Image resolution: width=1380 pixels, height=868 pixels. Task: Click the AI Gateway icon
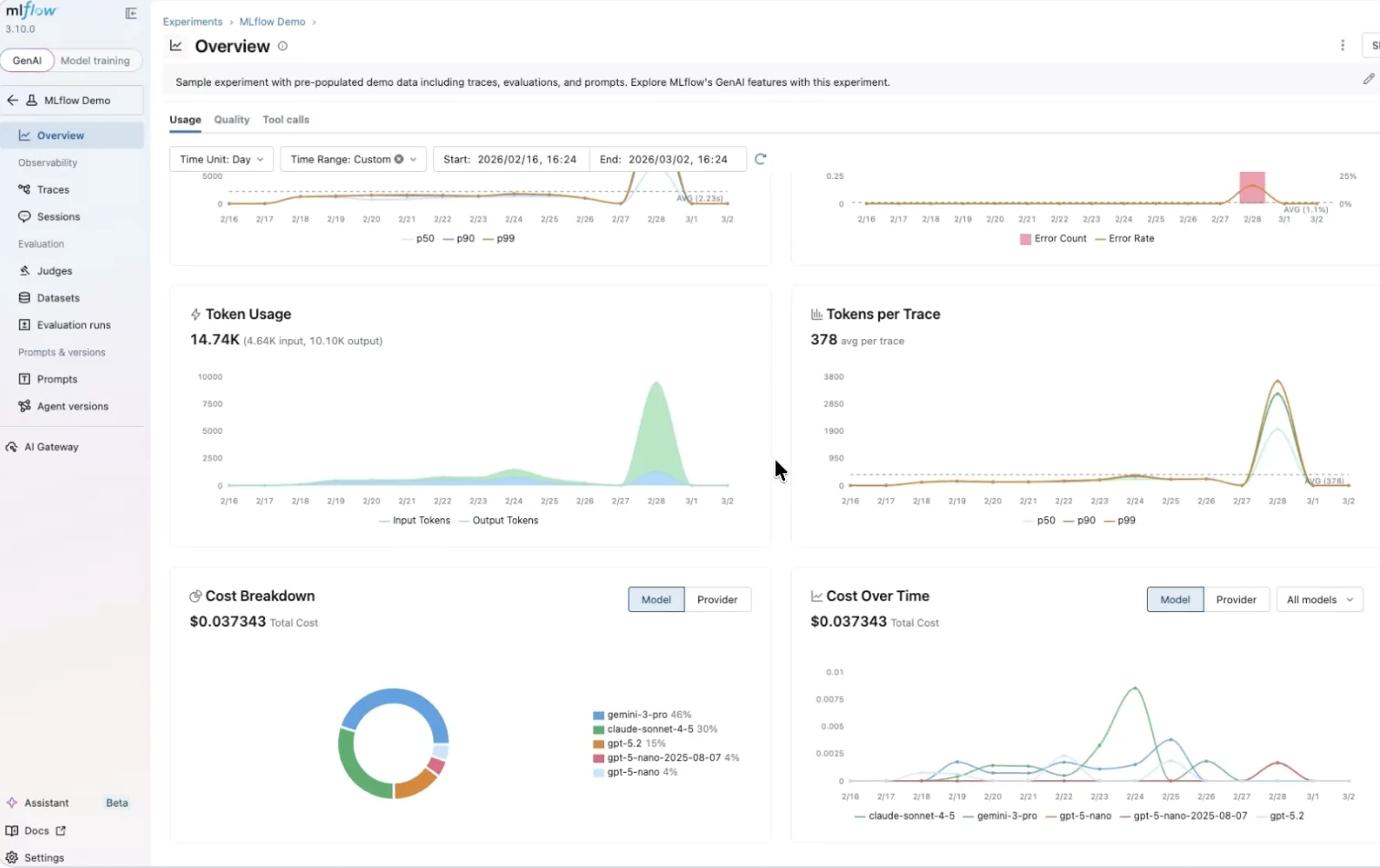pos(12,447)
